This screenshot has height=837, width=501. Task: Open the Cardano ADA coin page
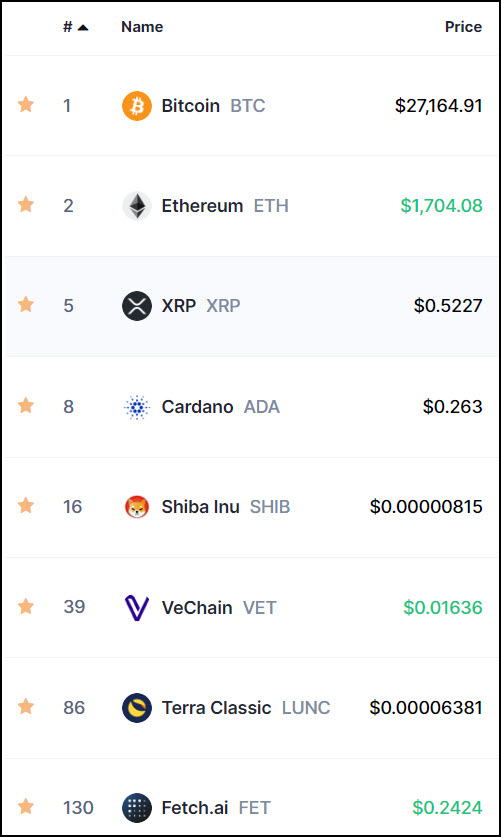tap(220, 407)
